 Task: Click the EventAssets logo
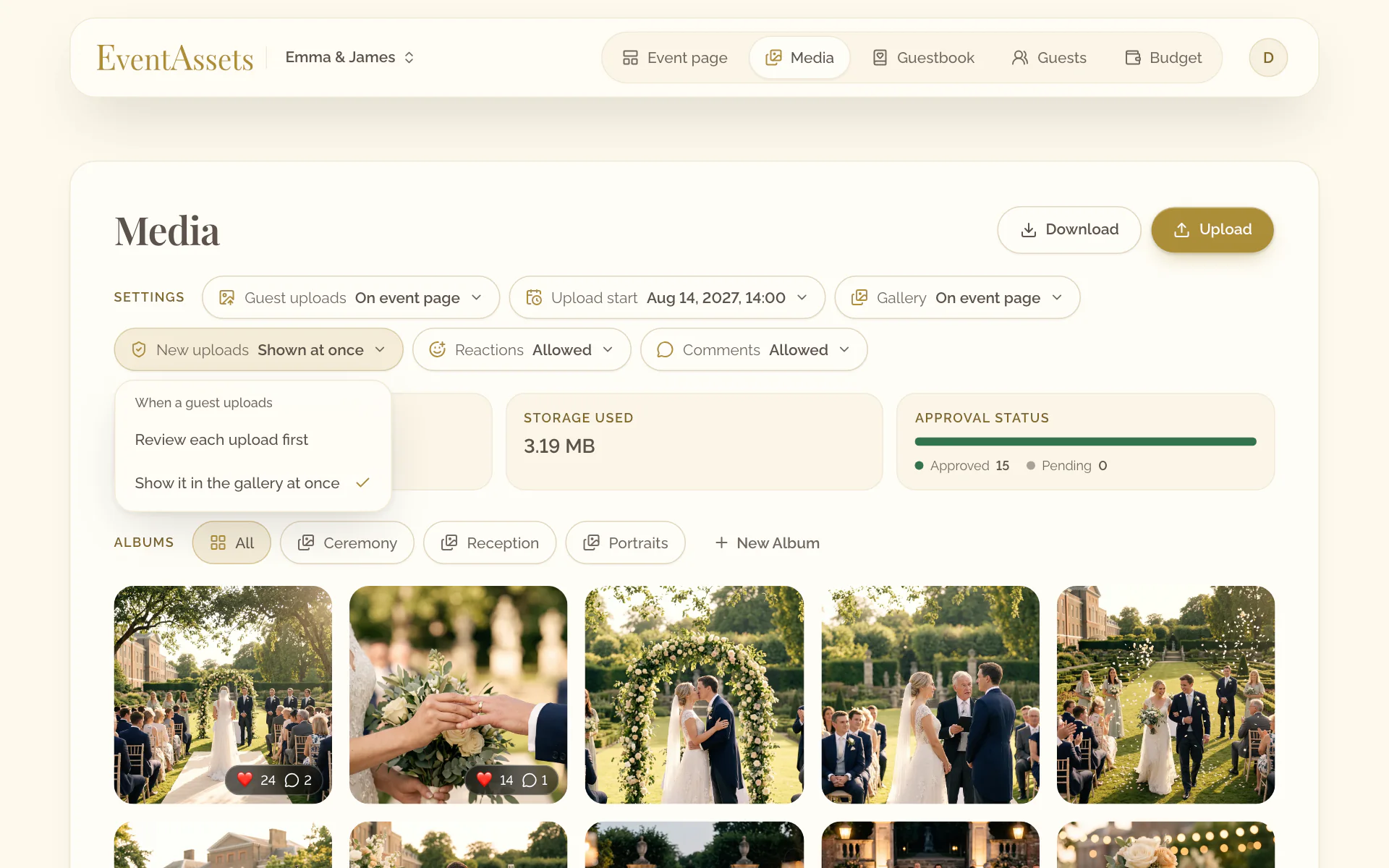(x=175, y=58)
